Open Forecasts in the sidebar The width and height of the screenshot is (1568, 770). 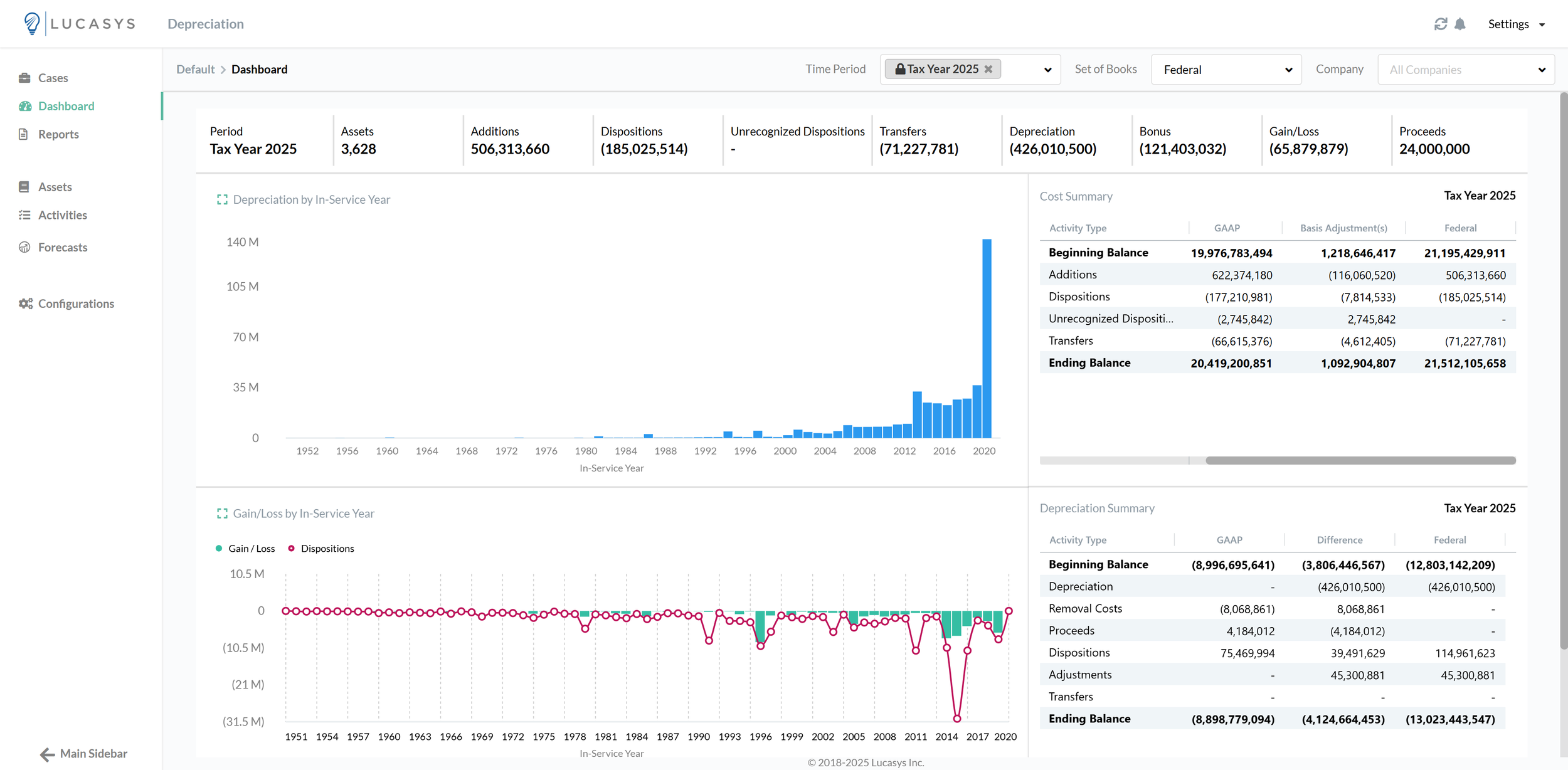point(62,247)
